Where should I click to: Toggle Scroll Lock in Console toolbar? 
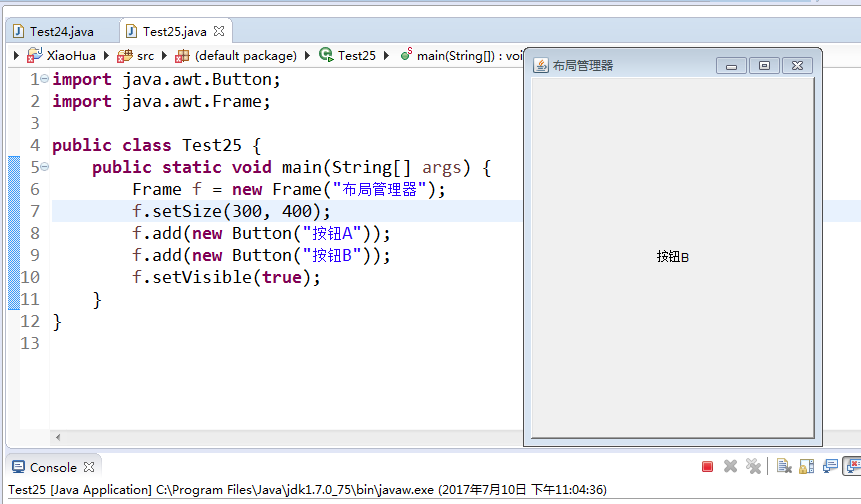(807, 467)
